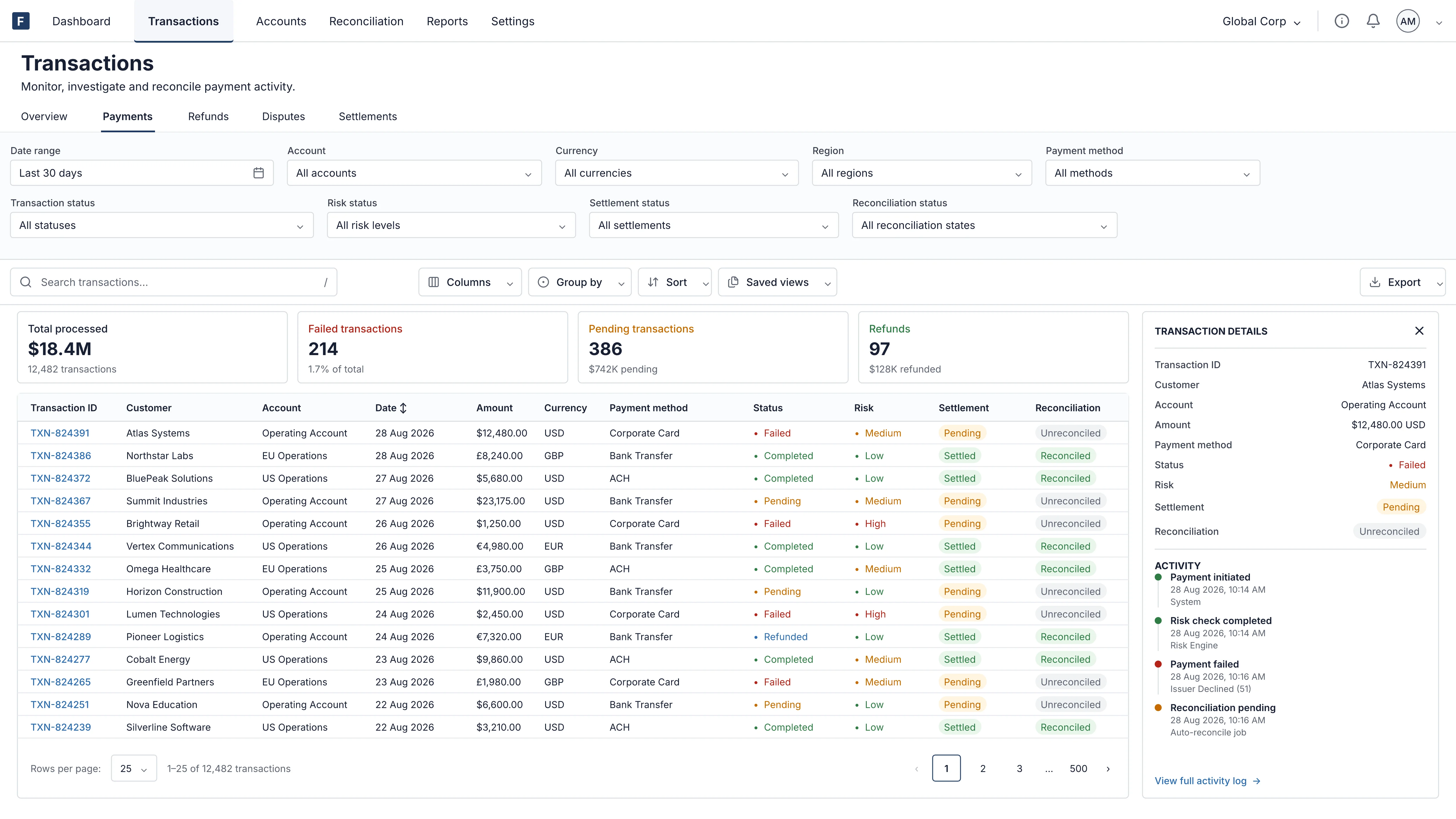Image resolution: width=1456 pixels, height=819 pixels.
Task: Click the Sort arrows icon
Action: (x=653, y=282)
